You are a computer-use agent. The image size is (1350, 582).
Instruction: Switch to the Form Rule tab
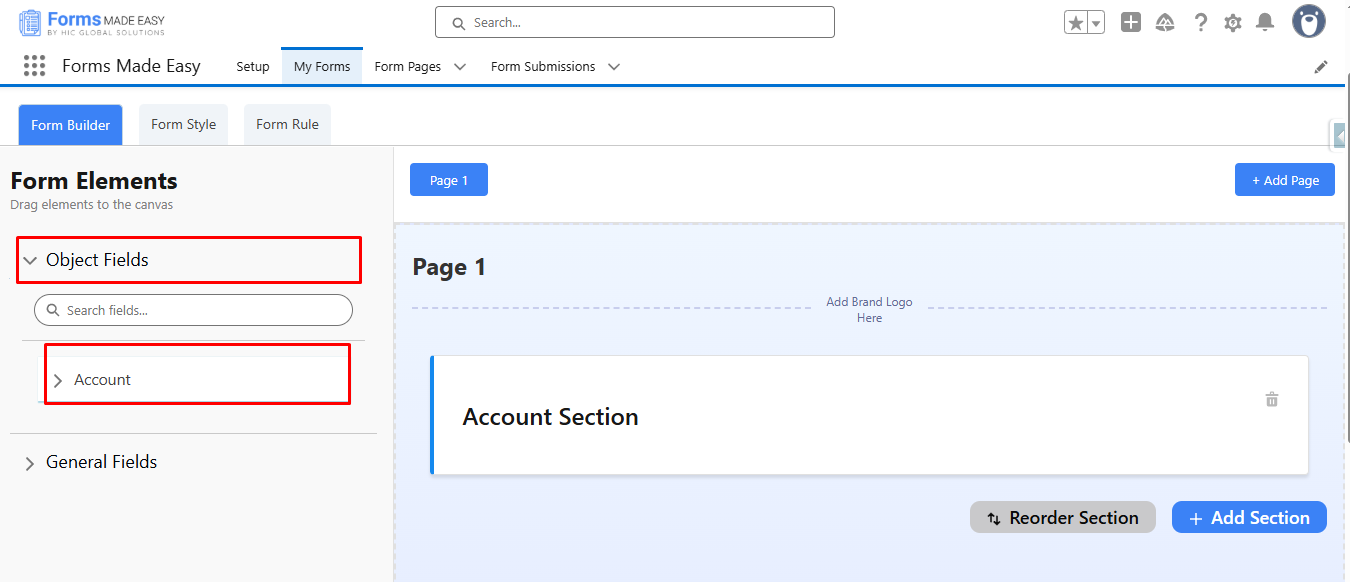tap(287, 125)
